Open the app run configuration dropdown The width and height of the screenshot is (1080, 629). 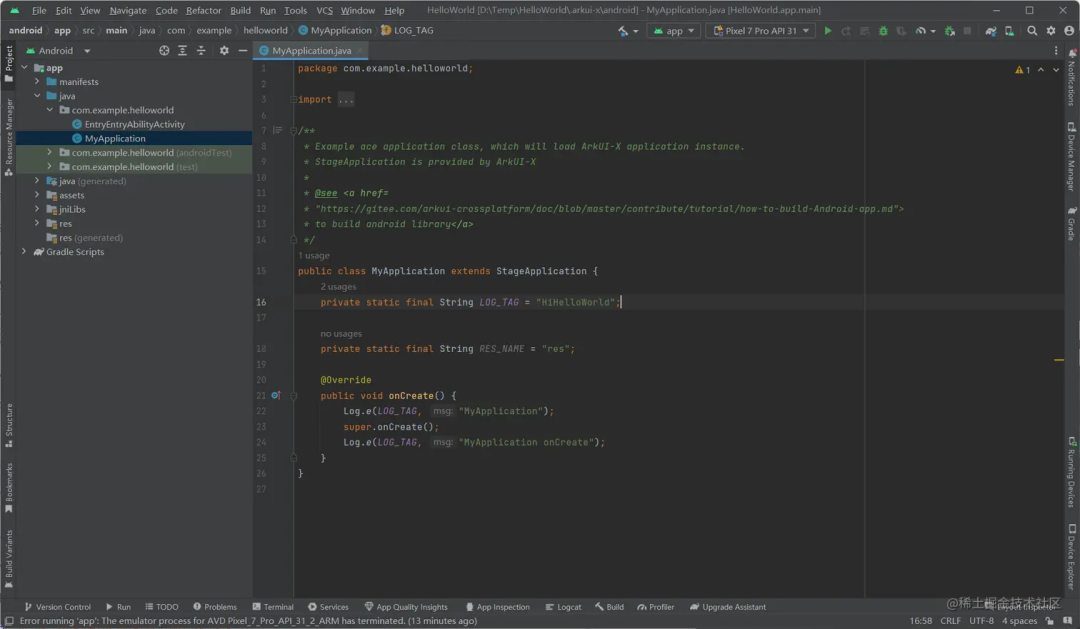tap(674, 31)
